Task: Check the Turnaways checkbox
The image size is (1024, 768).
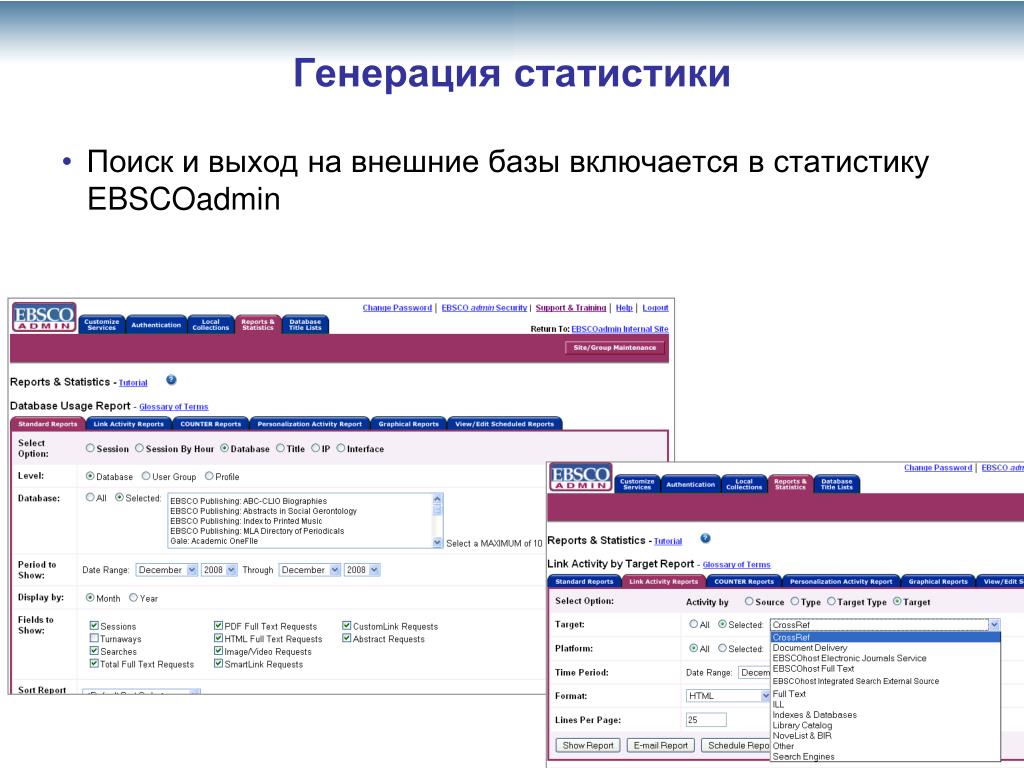Action: (94, 638)
